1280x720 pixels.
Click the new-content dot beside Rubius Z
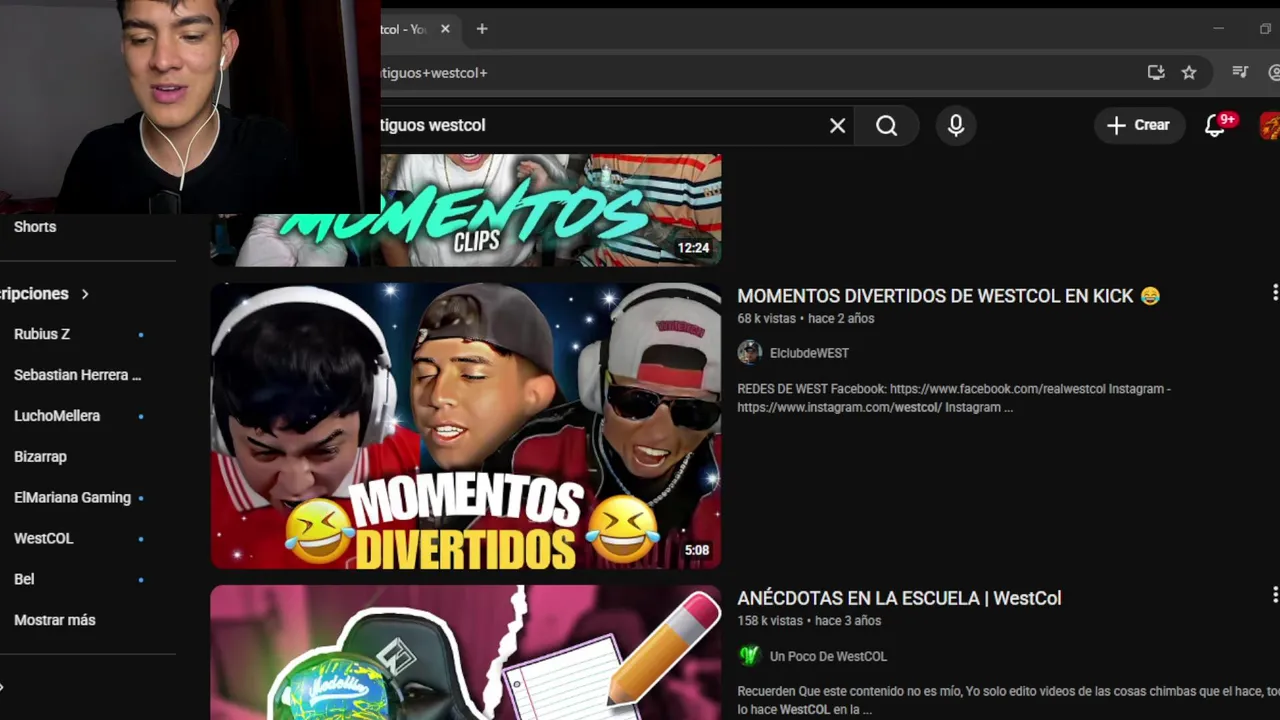tap(141, 334)
